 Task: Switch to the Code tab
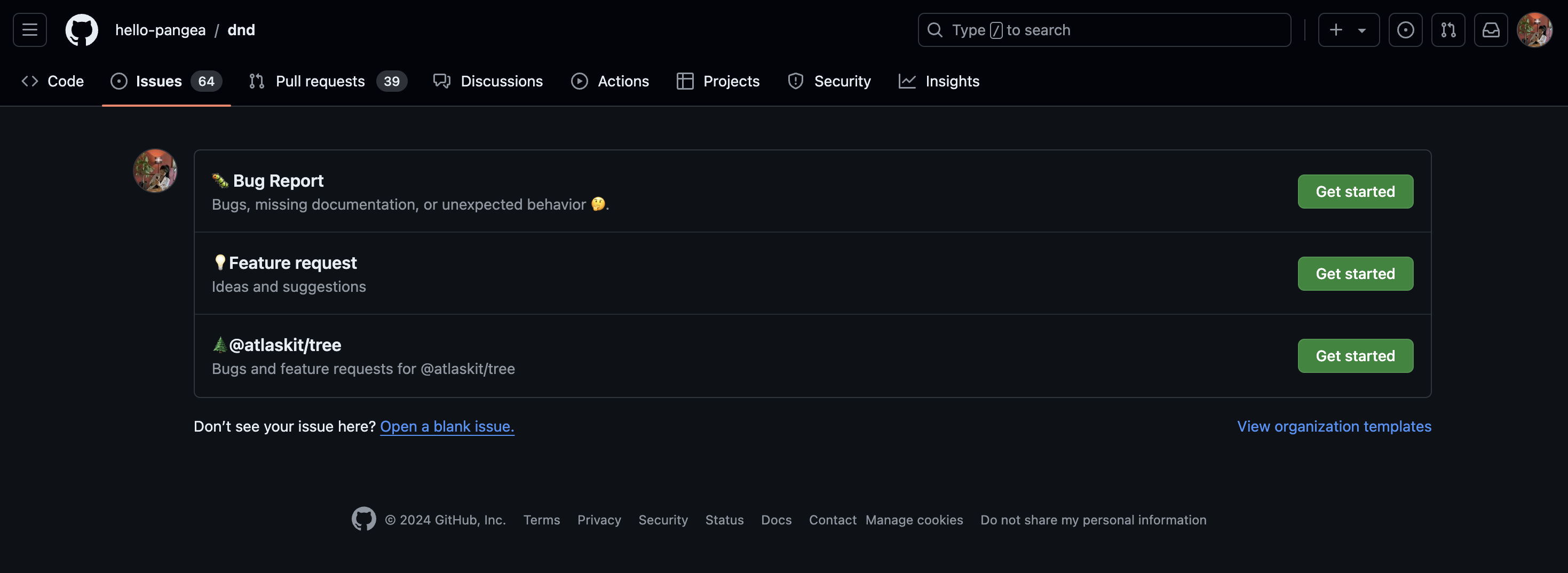(x=53, y=81)
